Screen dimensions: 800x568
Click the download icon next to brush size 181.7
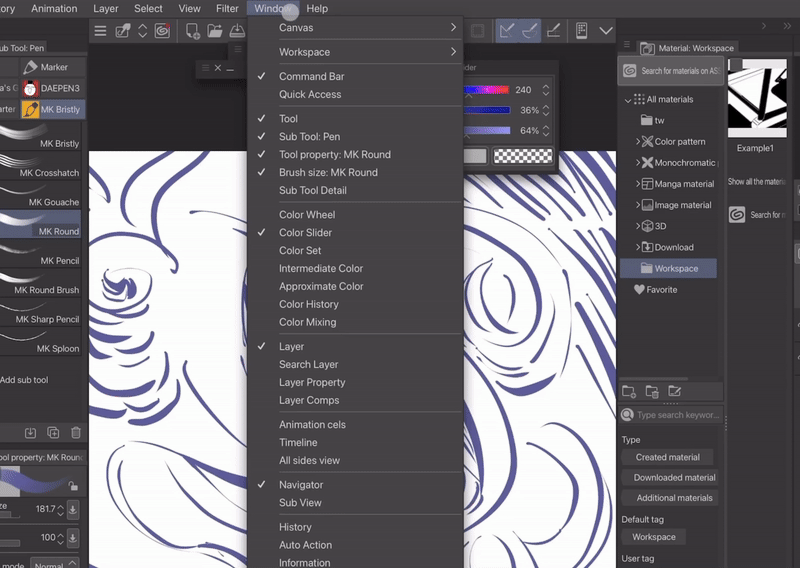click(73, 509)
